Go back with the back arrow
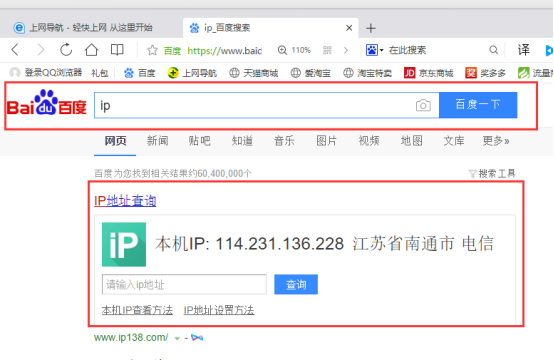 point(15,50)
